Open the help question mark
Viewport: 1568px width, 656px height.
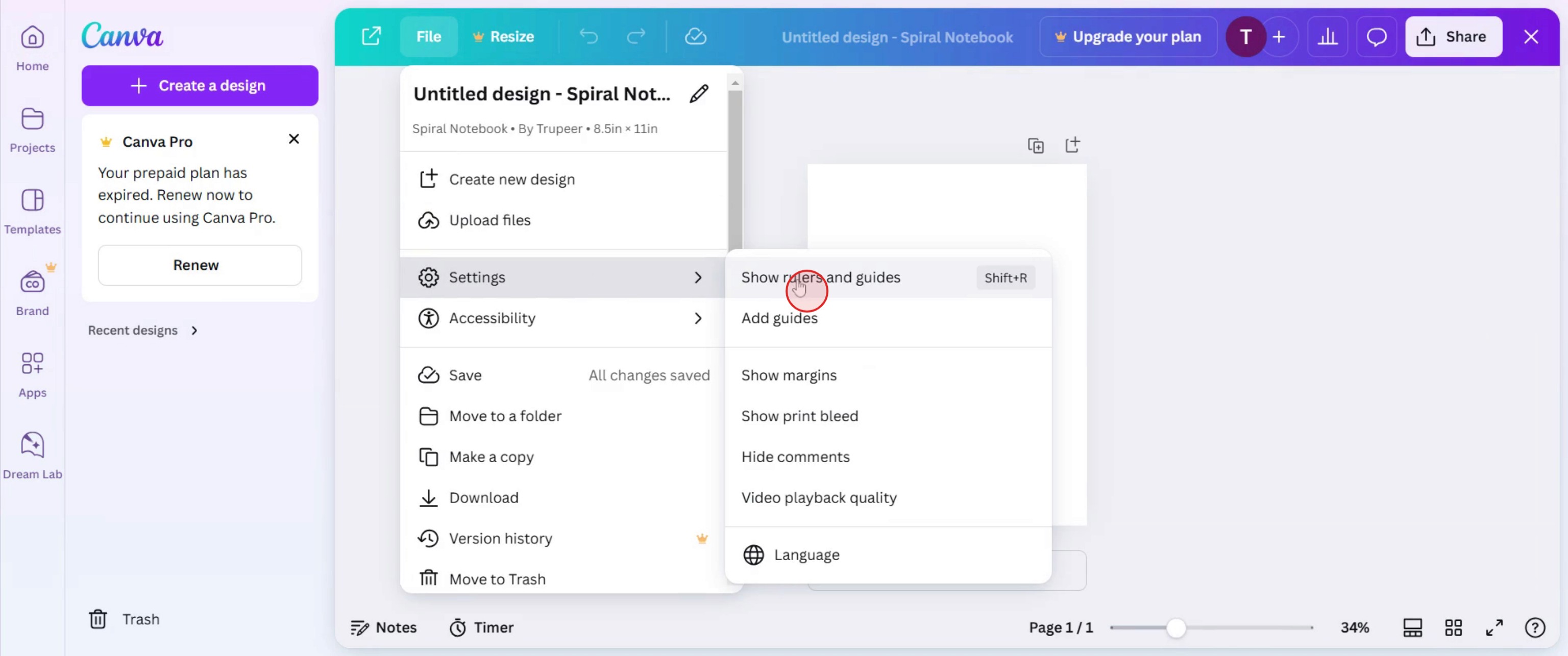(x=1535, y=627)
